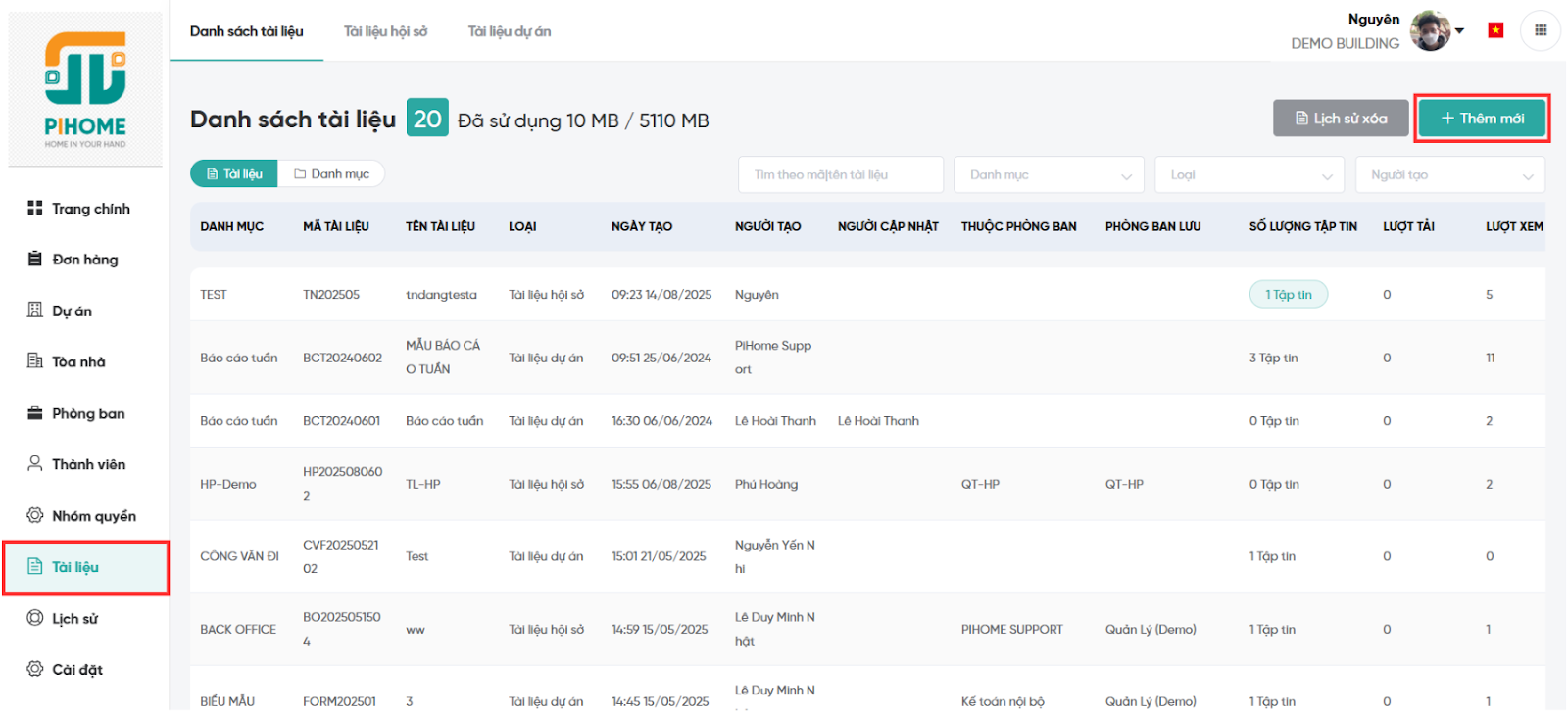Switch to Danh mục view
The height and width of the screenshot is (718, 1568).
[331, 174]
